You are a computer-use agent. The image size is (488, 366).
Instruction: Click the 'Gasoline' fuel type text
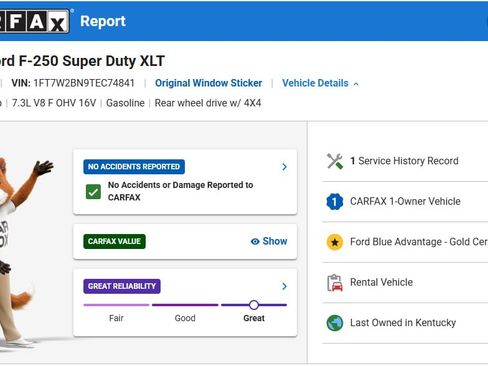tap(125, 103)
